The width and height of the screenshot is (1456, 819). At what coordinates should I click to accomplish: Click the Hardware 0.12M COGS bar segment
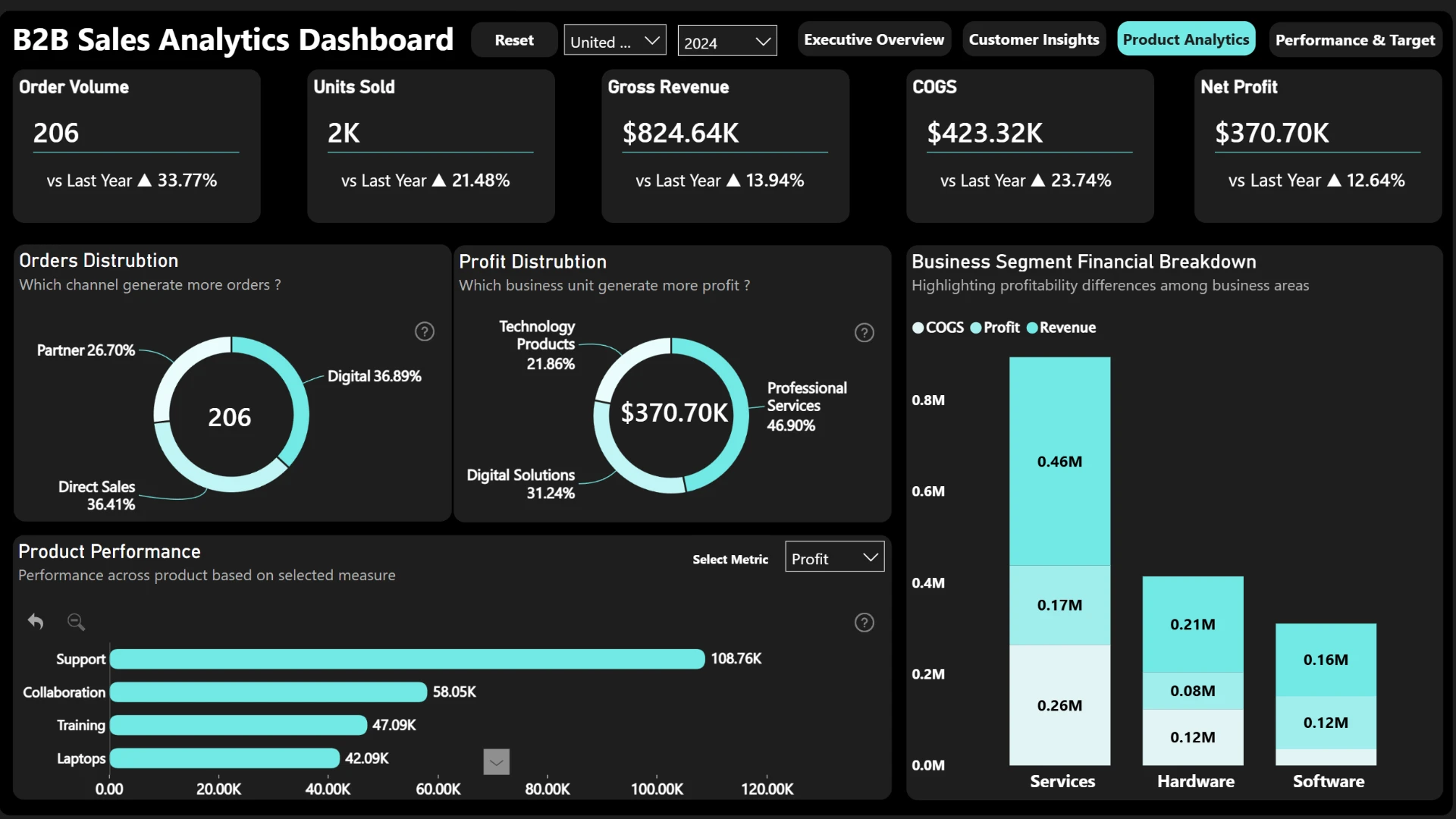pos(1193,737)
